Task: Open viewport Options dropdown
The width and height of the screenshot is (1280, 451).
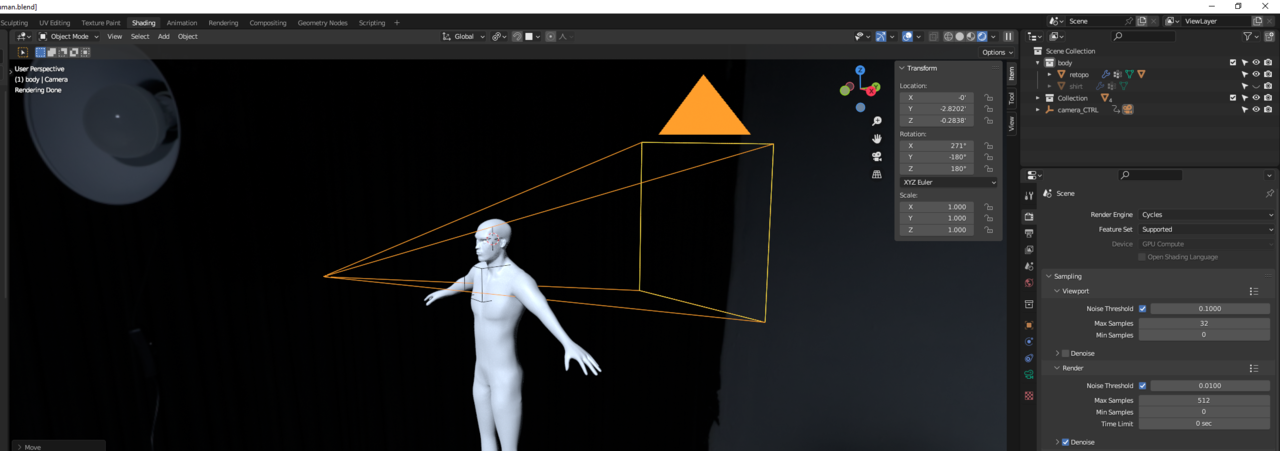Action: point(996,52)
